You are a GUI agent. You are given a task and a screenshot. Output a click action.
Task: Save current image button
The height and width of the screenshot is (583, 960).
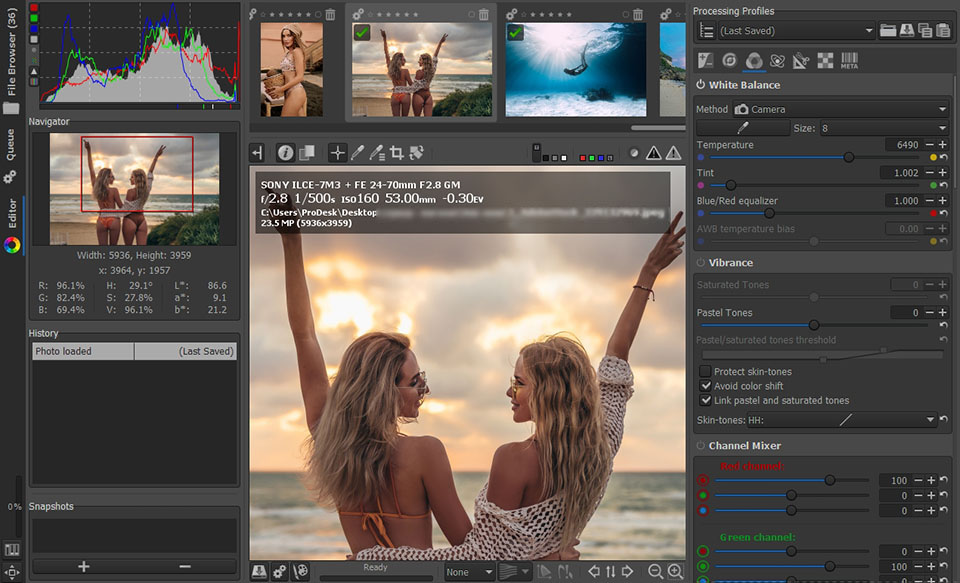(x=259, y=571)
